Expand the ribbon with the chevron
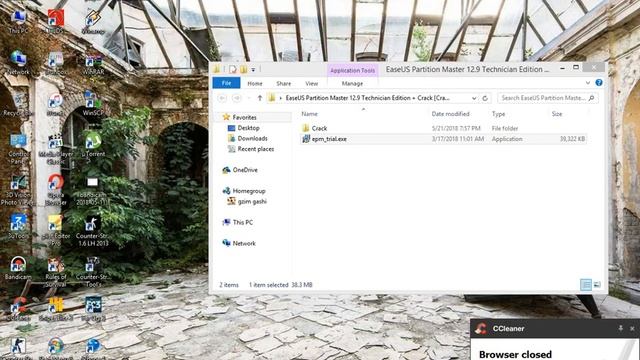This screenshot has width=640, height=360. [x=588, y=83]
